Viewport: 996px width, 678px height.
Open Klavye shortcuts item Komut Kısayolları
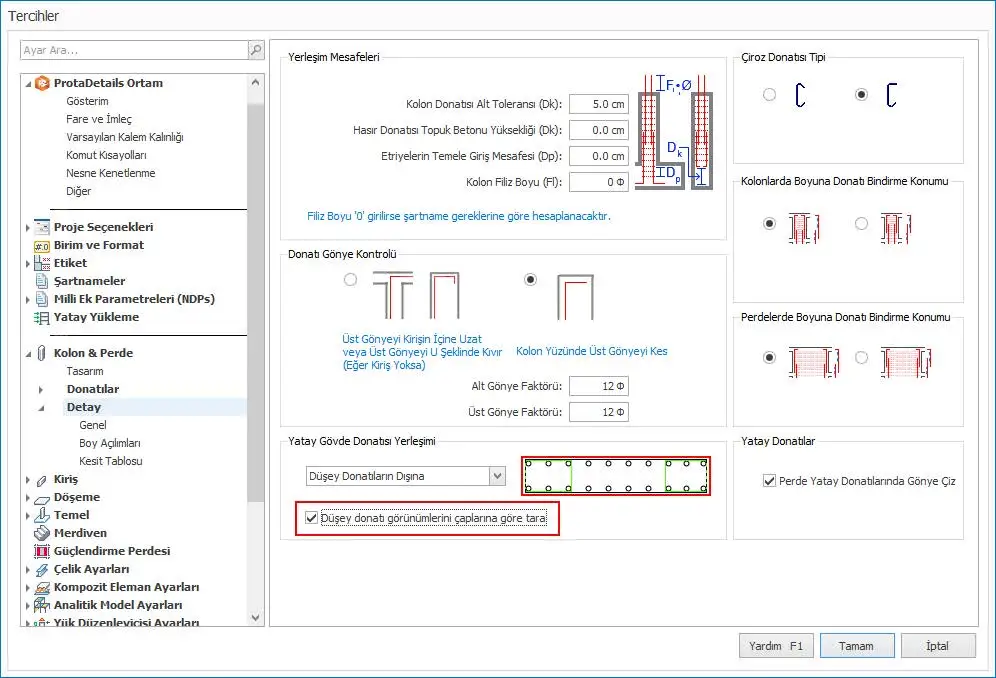pos(106,155)
